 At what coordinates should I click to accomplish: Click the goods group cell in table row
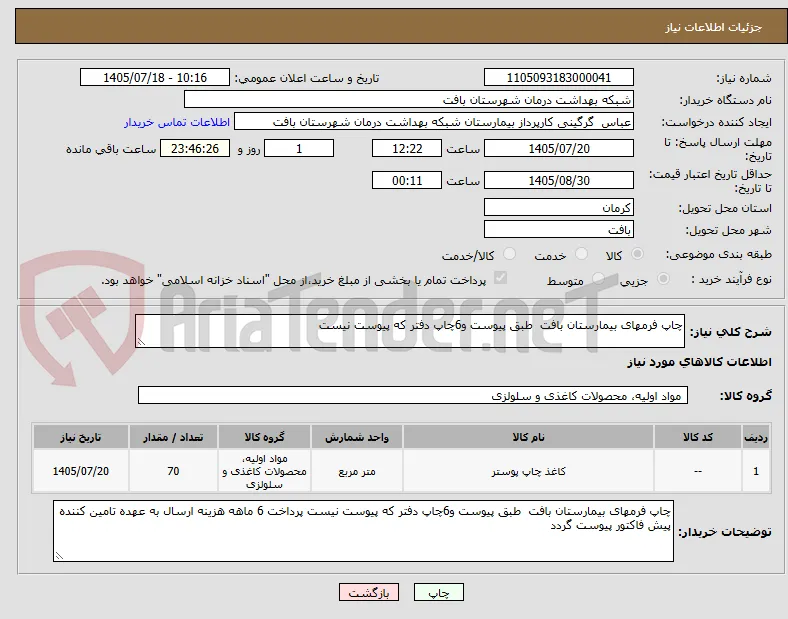(264, 471)
